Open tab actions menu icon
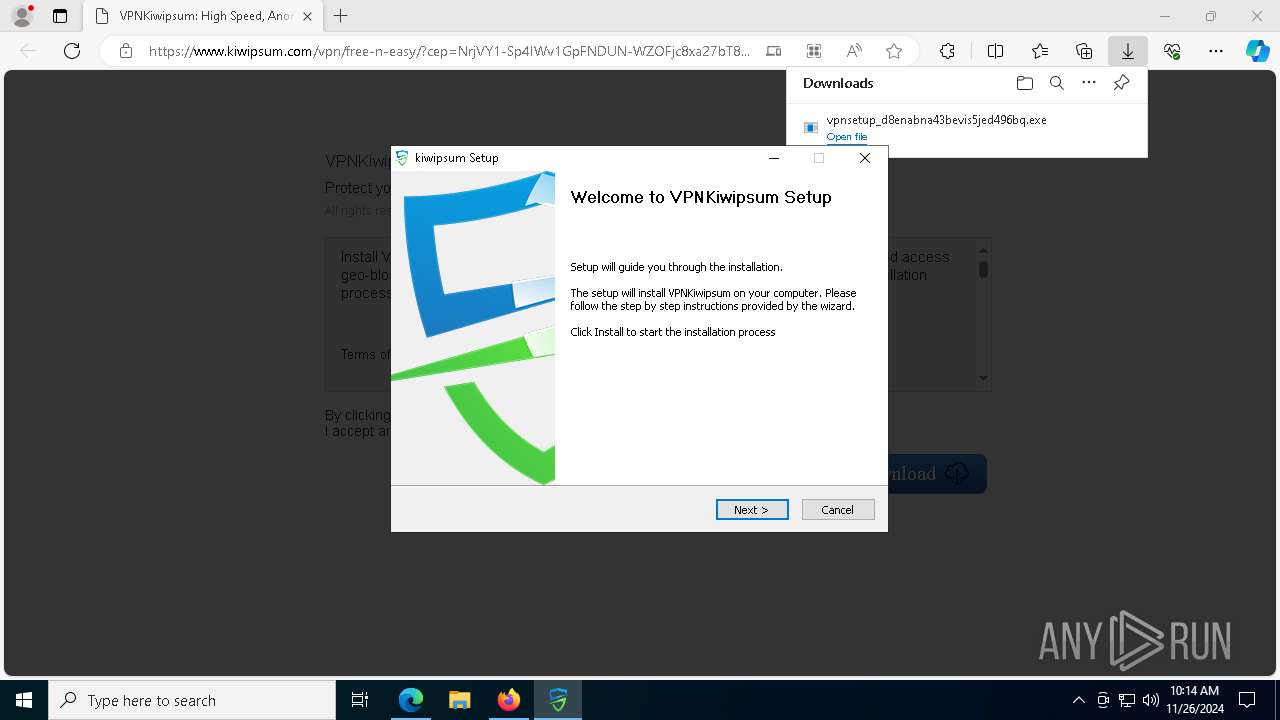 (60, 16)
